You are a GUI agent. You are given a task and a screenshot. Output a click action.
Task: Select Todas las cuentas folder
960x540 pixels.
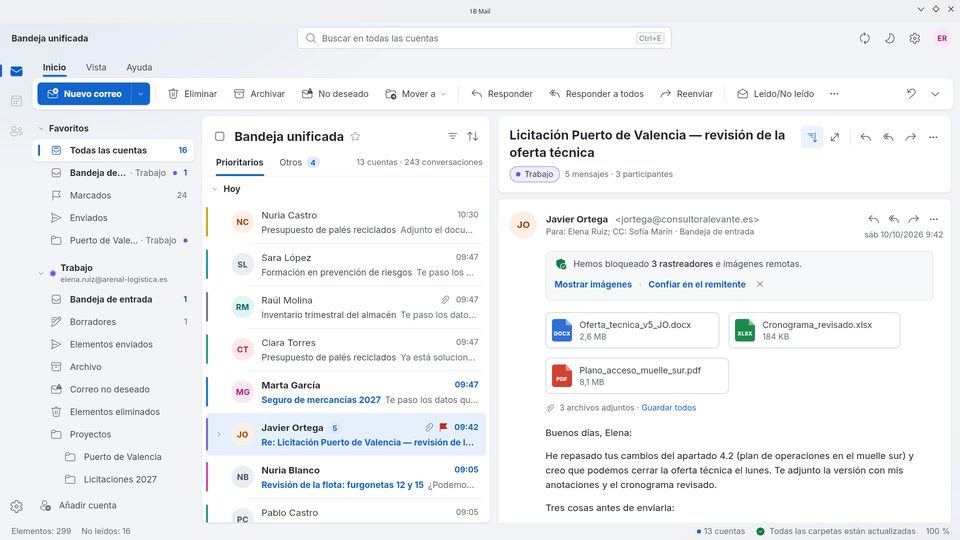(x=113, y=150)
